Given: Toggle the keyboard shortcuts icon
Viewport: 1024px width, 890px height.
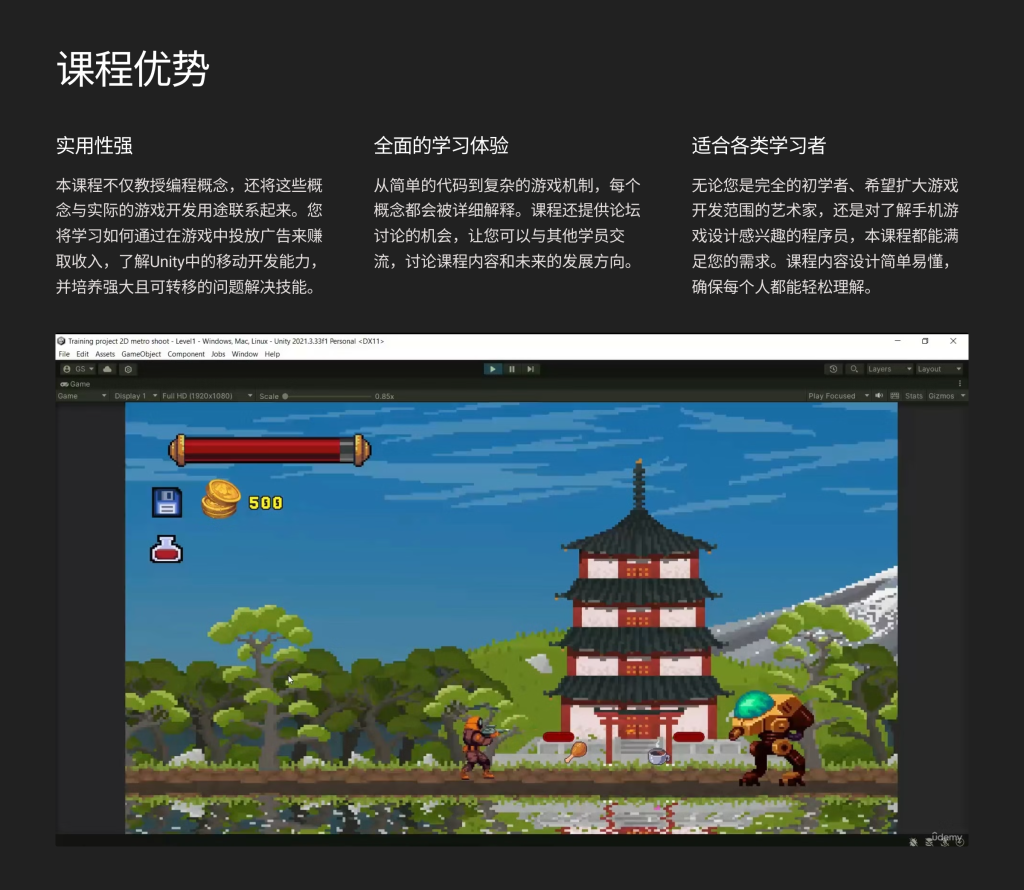Looking at the screenshot, I should tap(895, 396).
